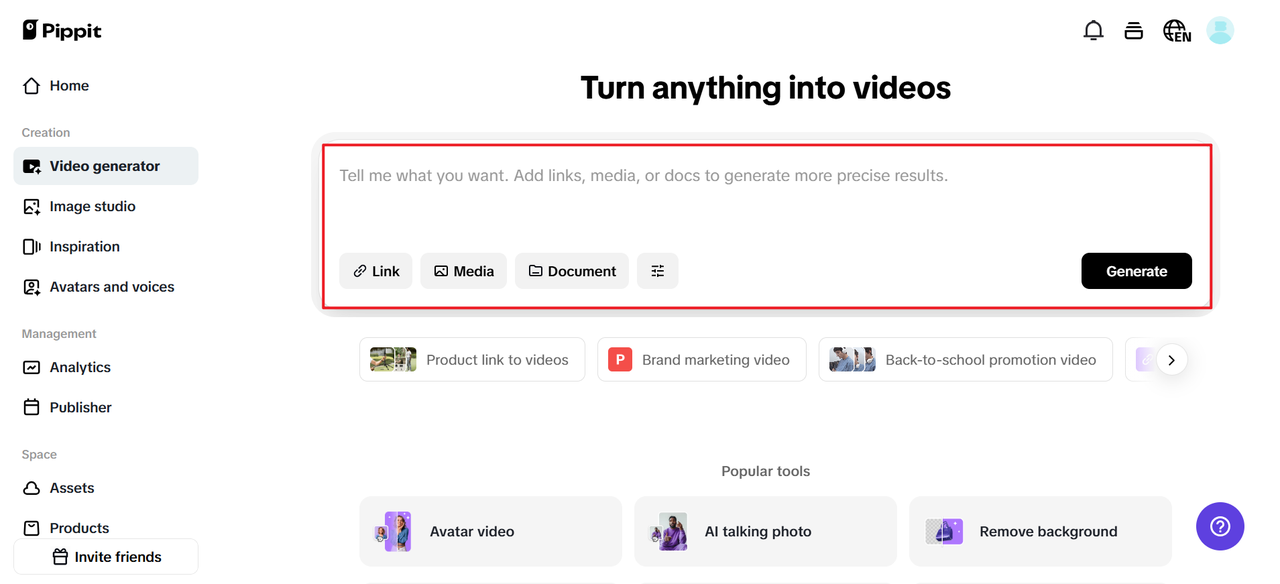
Task: Click the Publisher calendar icon
Action: [32, 407]
